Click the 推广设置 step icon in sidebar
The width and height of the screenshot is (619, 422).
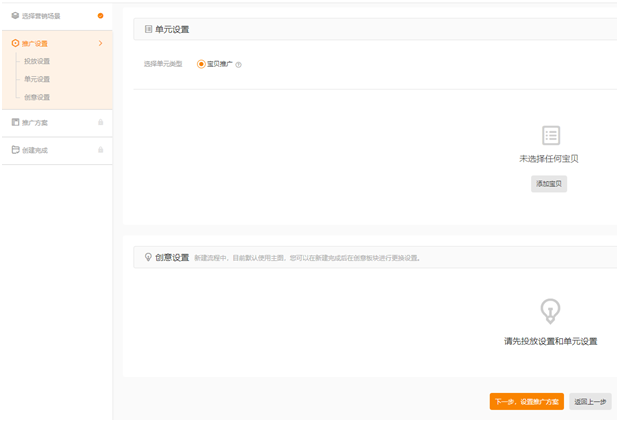[x=15, y=43]
